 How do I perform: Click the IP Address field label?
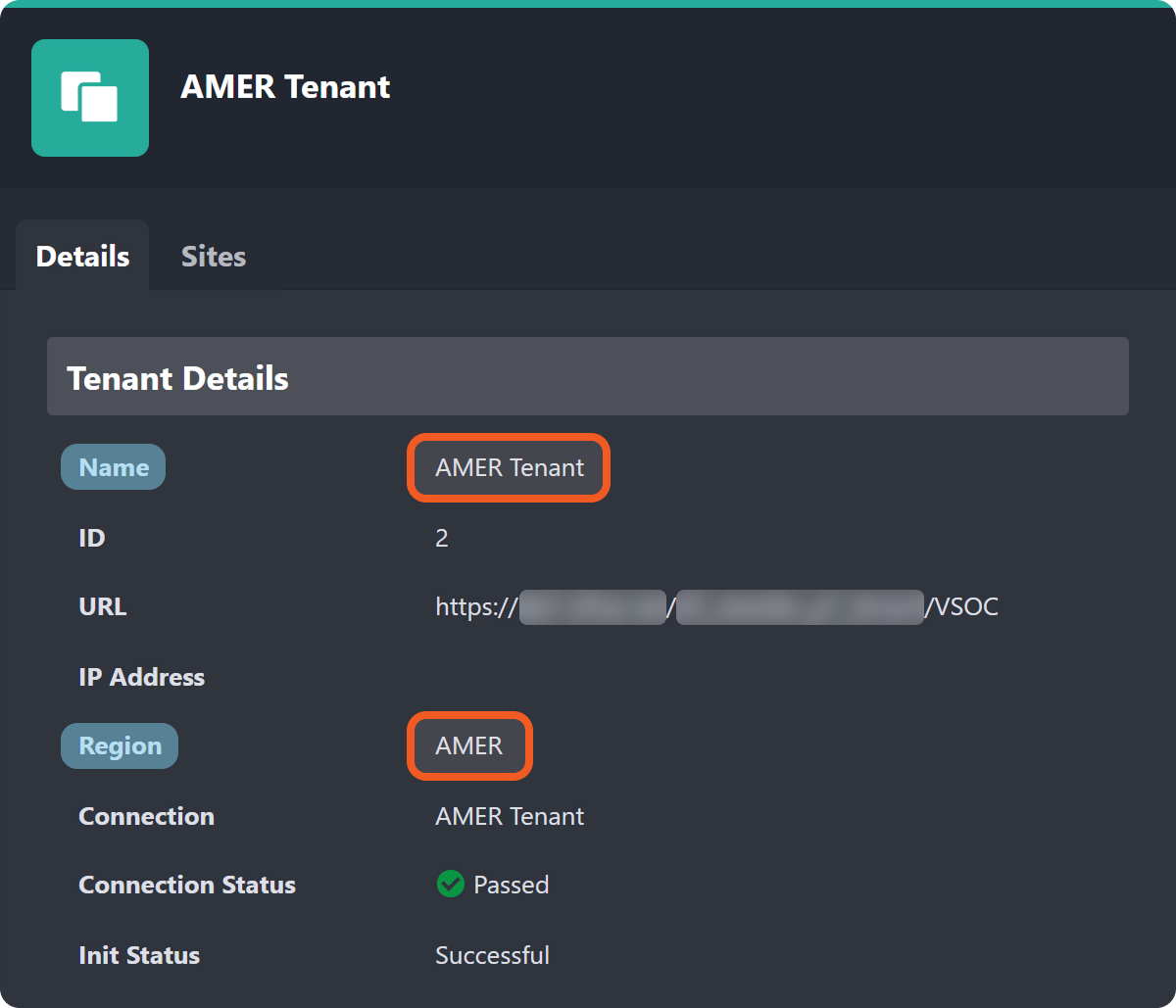click(x=142, y=677)
